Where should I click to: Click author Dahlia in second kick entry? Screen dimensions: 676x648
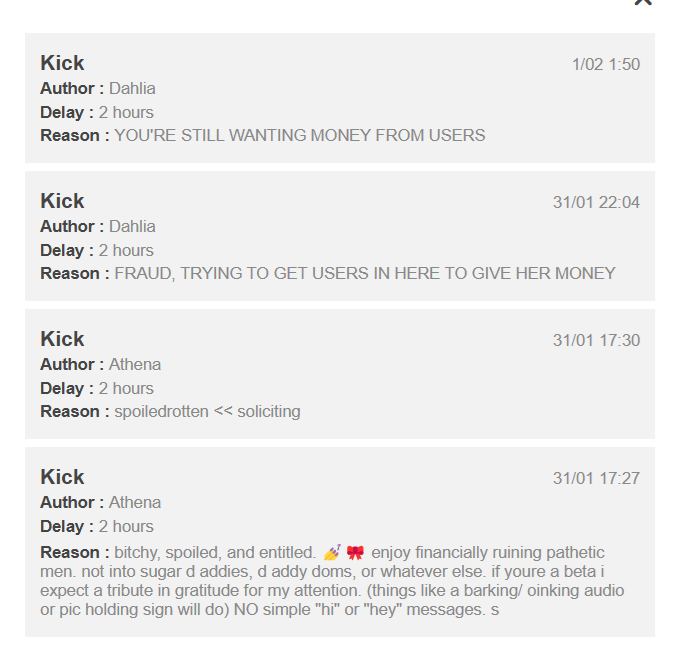(132, 226)
